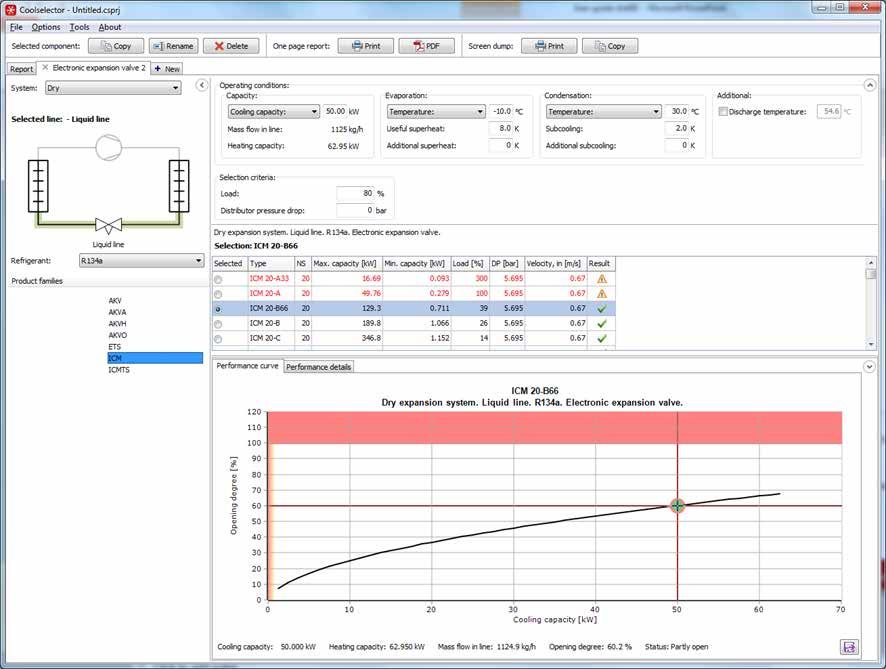Select the AKVO product family
The image size is (886, 669).
click(118, 335)
